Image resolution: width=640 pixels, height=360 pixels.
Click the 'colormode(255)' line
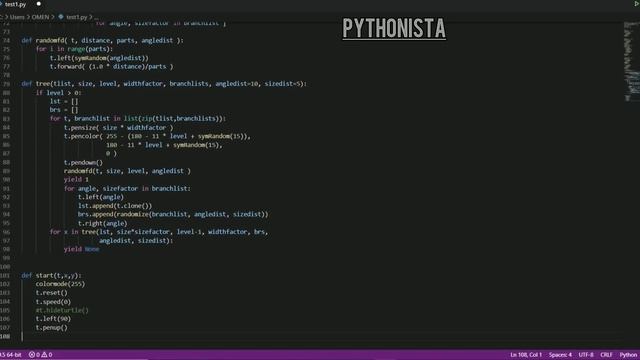click(x=60, y=284)
